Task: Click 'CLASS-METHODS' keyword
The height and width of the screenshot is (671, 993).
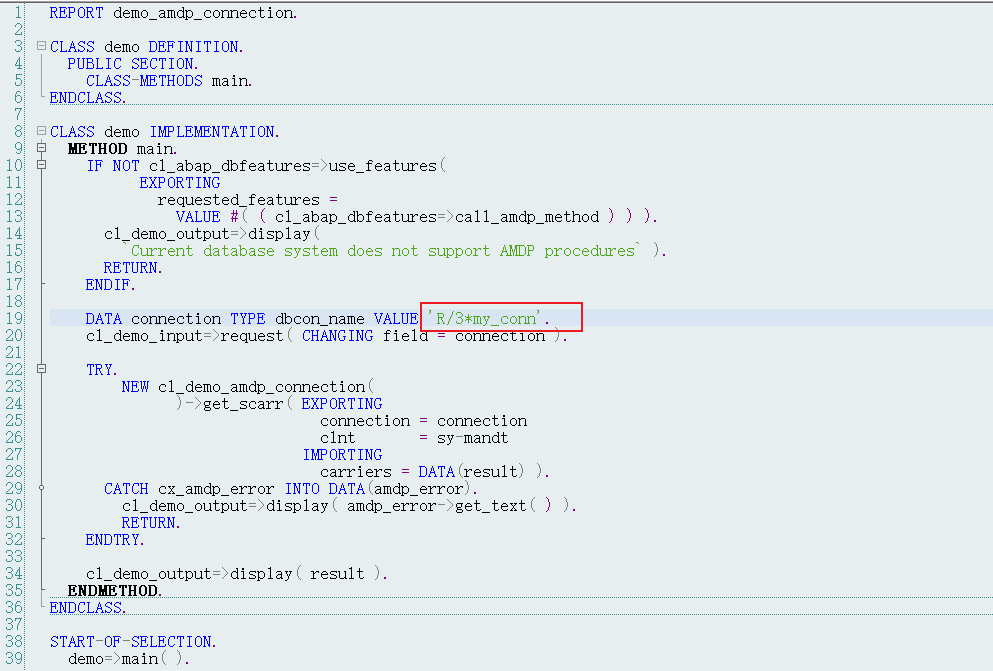Action: [x=144, y=81]
